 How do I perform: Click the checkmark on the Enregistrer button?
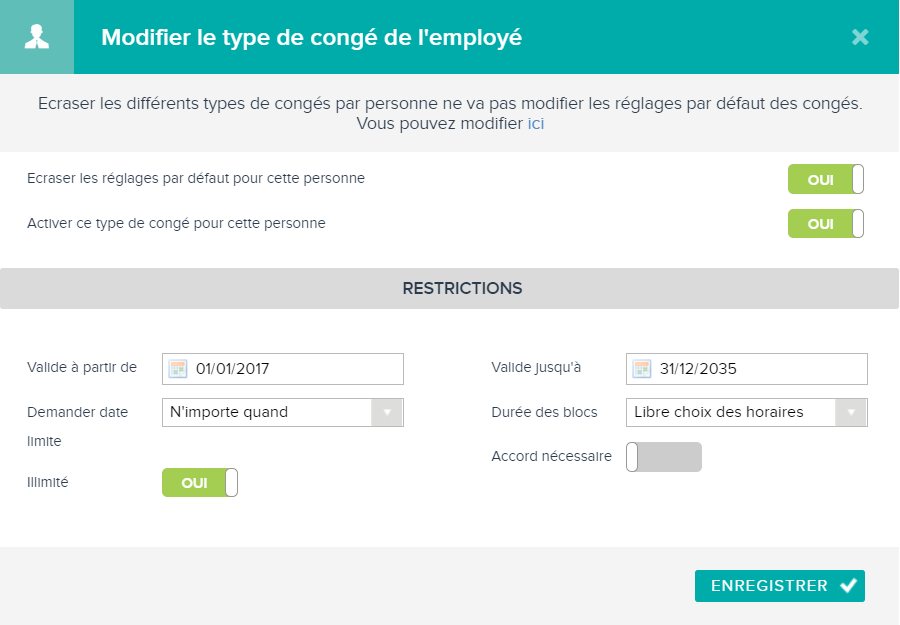tap(848, 585)
